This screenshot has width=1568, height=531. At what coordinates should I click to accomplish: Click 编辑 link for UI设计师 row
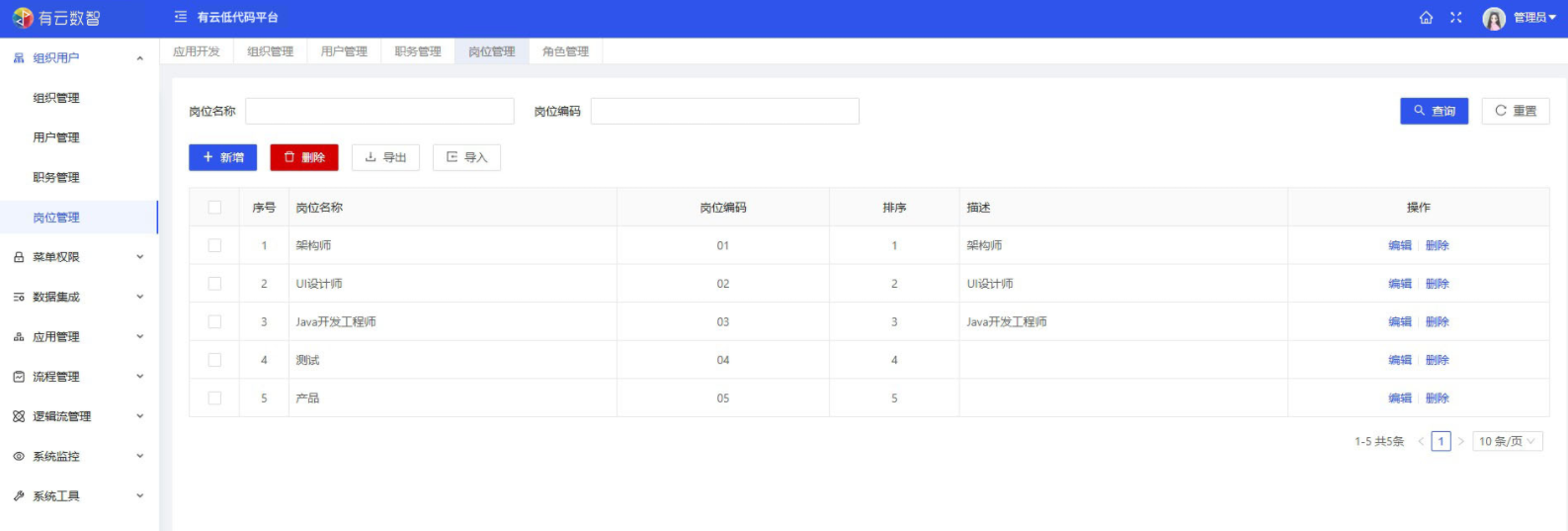coord(1399,284)
